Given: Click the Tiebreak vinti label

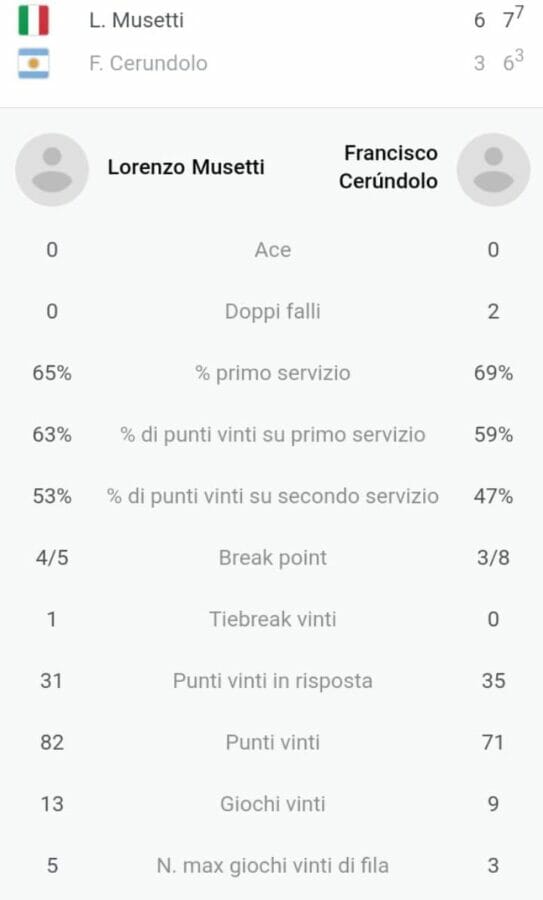Looking at the screenshot, I should click(x=273, y=619).
